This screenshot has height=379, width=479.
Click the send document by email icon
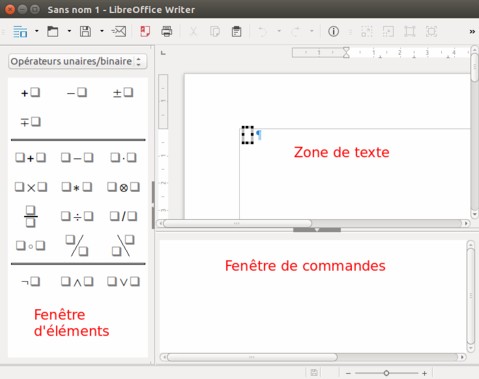(119, 32)
